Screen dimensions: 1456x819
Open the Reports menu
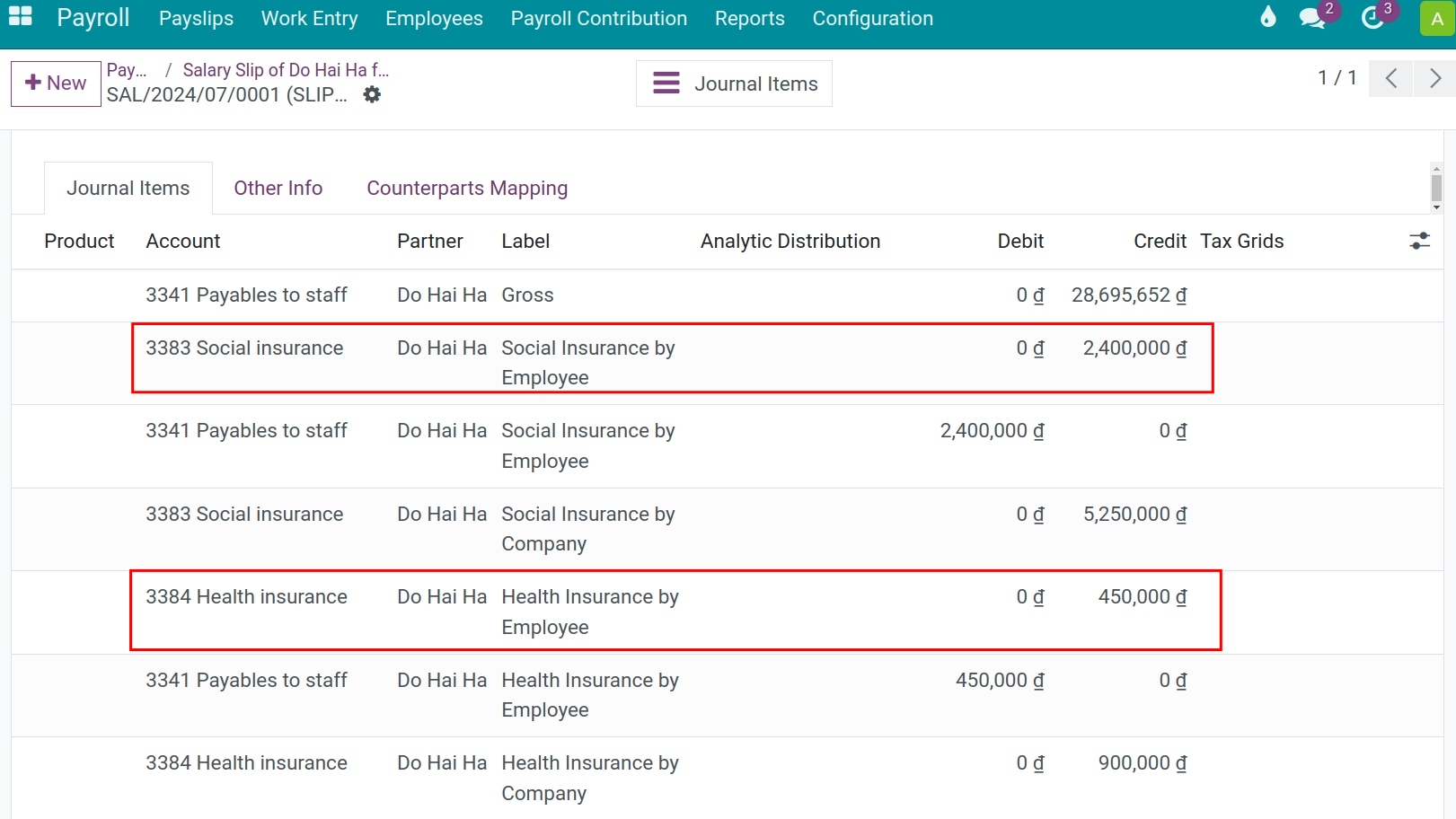pos(750,18)
